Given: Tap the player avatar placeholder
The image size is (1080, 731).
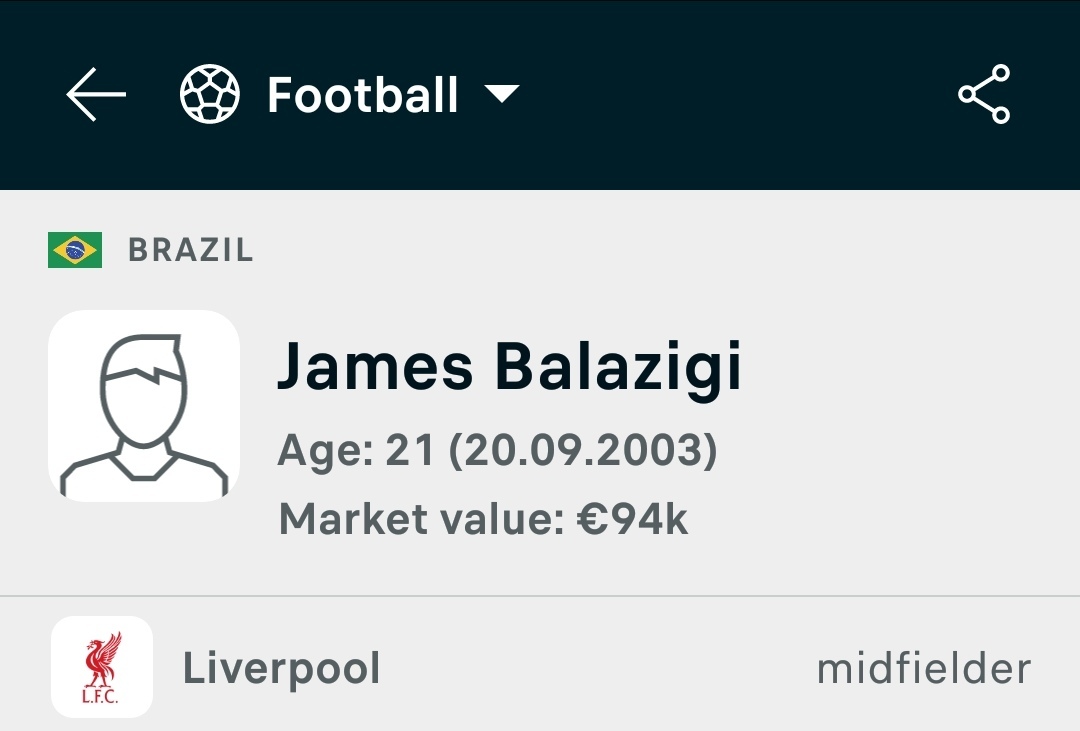Looking at the screenshot, I should pyautogui.click(x=144, y=406).
